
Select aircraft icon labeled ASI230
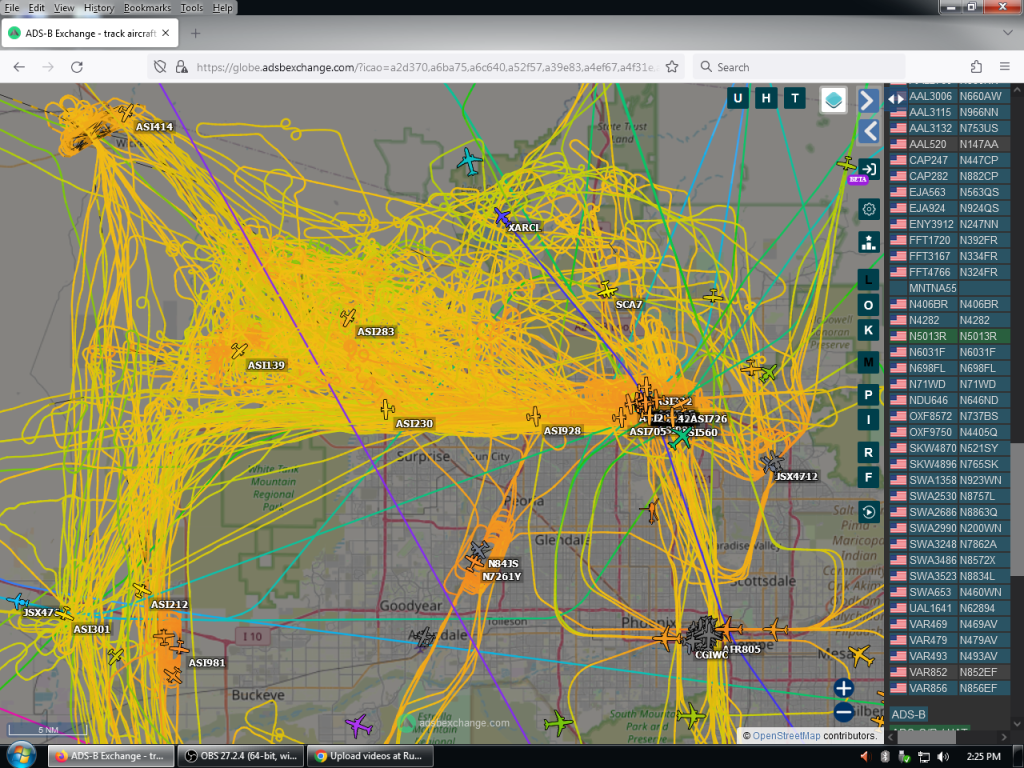387,409
